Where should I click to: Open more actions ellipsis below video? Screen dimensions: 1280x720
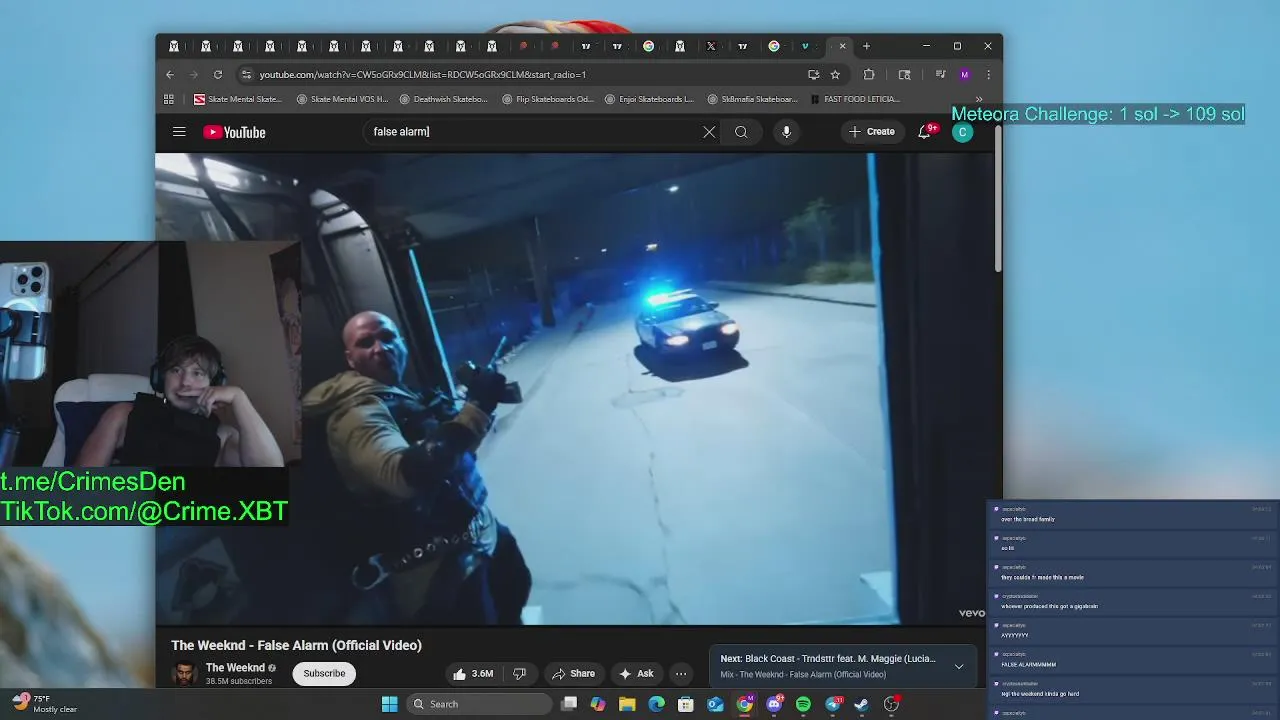click(x=681, y=674)
